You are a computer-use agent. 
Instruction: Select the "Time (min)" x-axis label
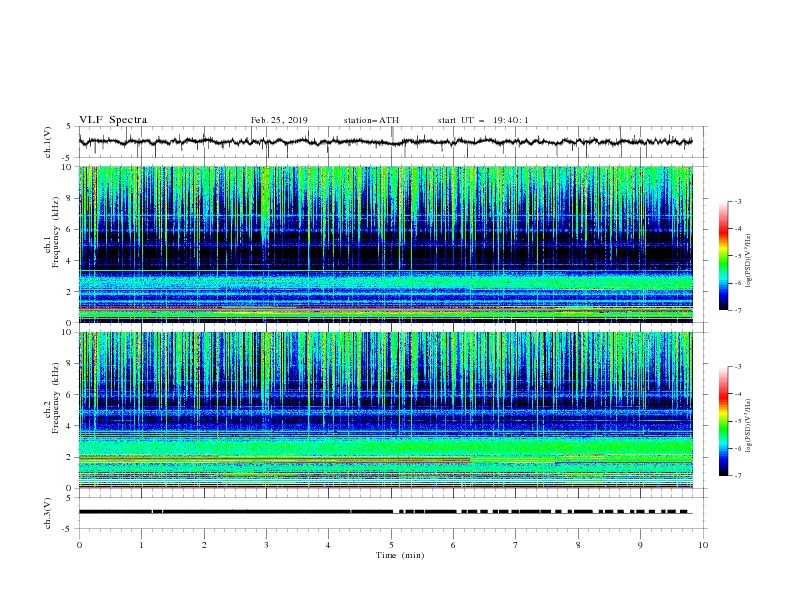400,555
